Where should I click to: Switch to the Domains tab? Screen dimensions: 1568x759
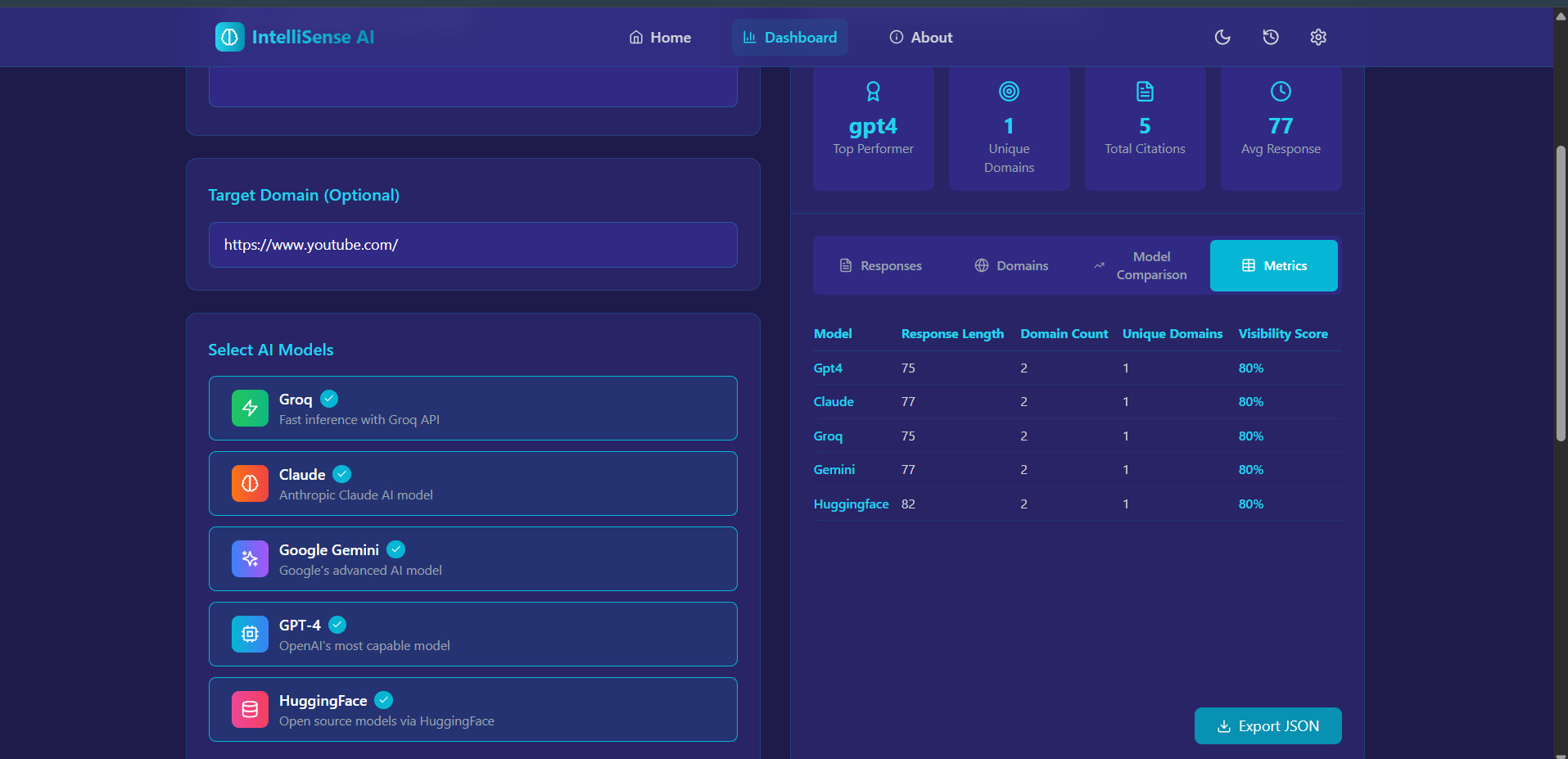[1011, 265]
